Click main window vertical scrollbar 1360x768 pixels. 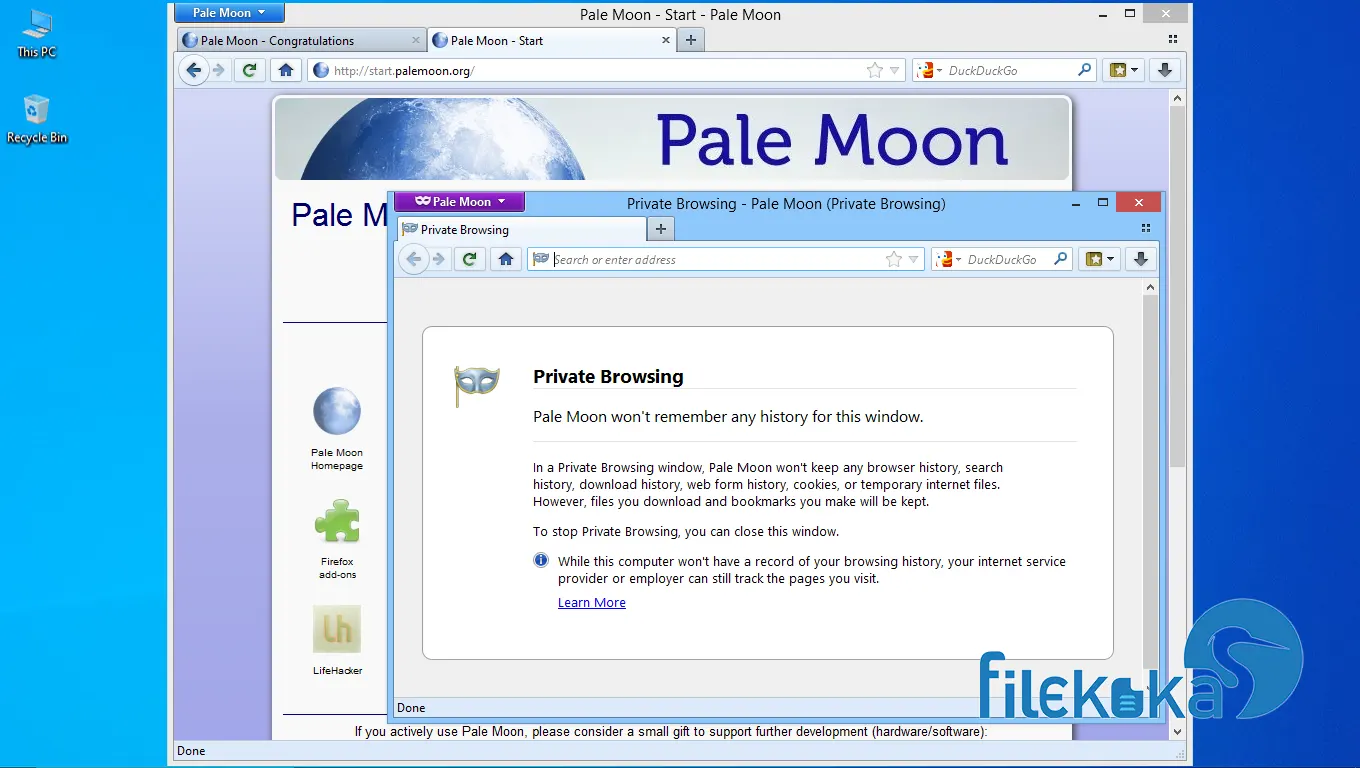tap(1177, 286)
